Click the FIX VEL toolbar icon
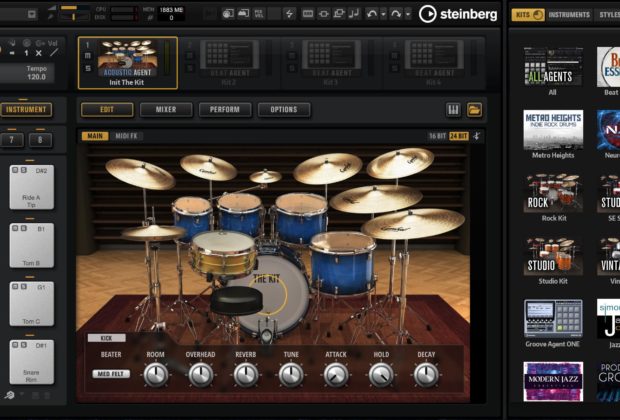The height and width of the screenshot is (420, 620). 259,14
